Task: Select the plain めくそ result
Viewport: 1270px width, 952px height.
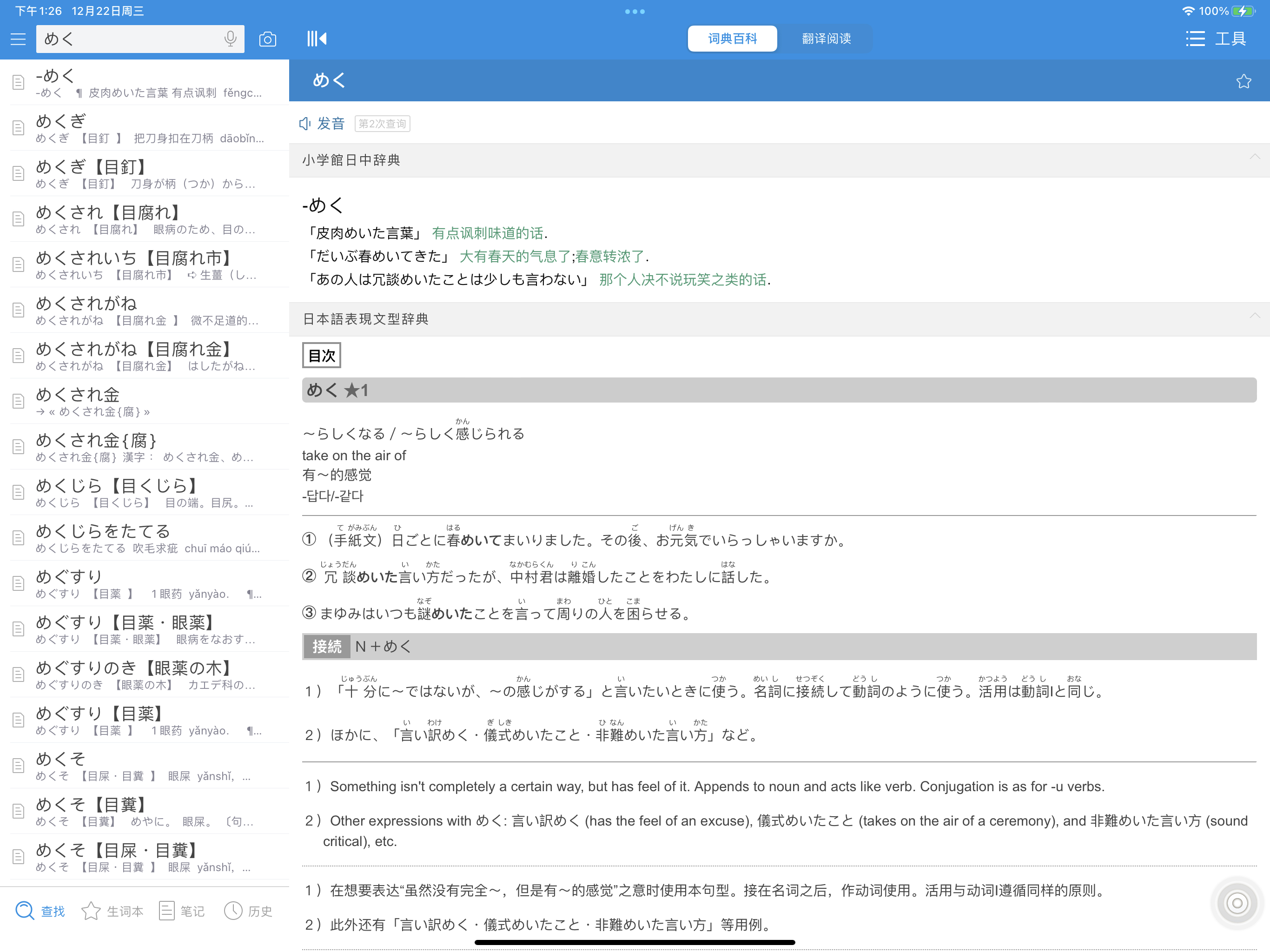Action: (145, 766)
